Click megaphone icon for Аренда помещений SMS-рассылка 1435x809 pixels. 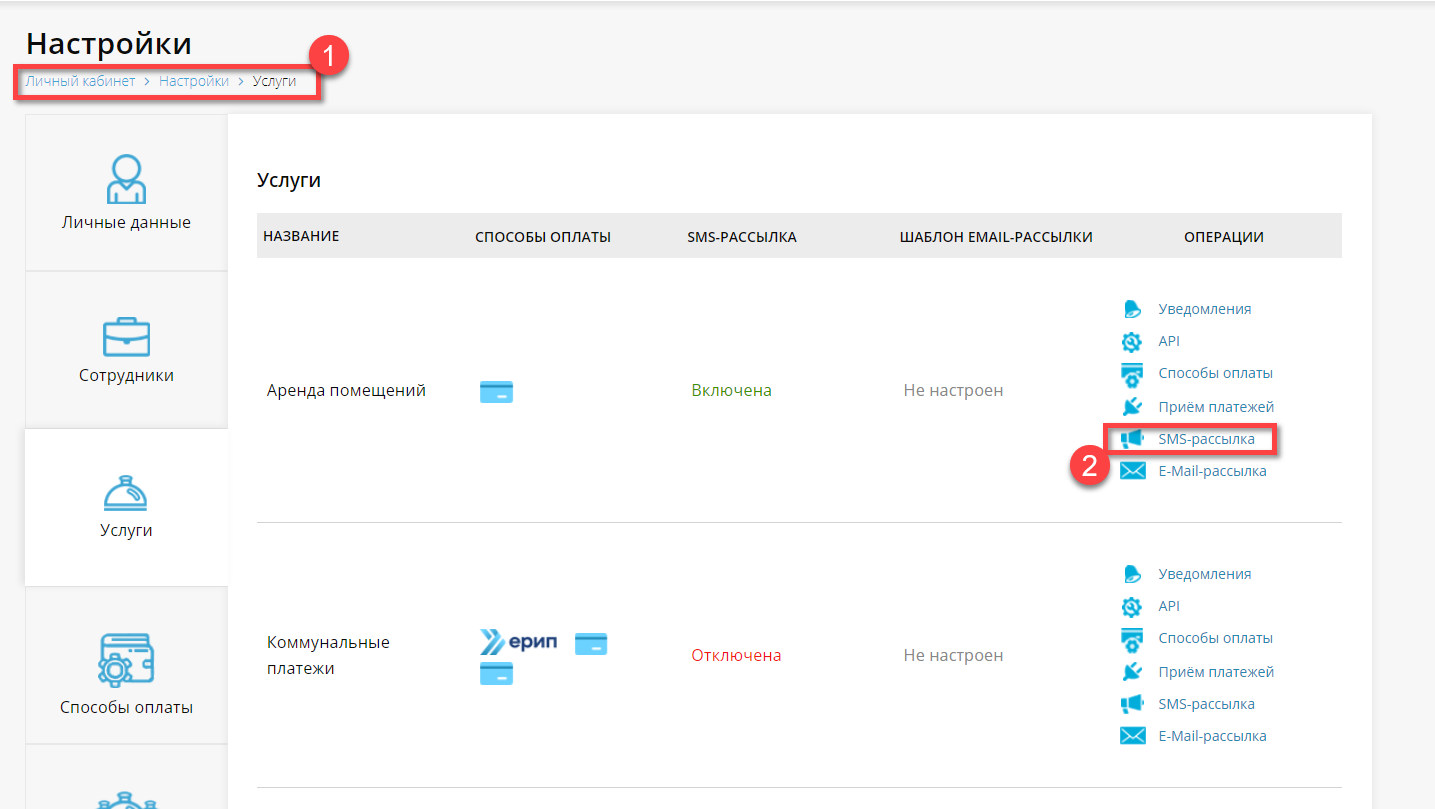(x=1132, y=439)
